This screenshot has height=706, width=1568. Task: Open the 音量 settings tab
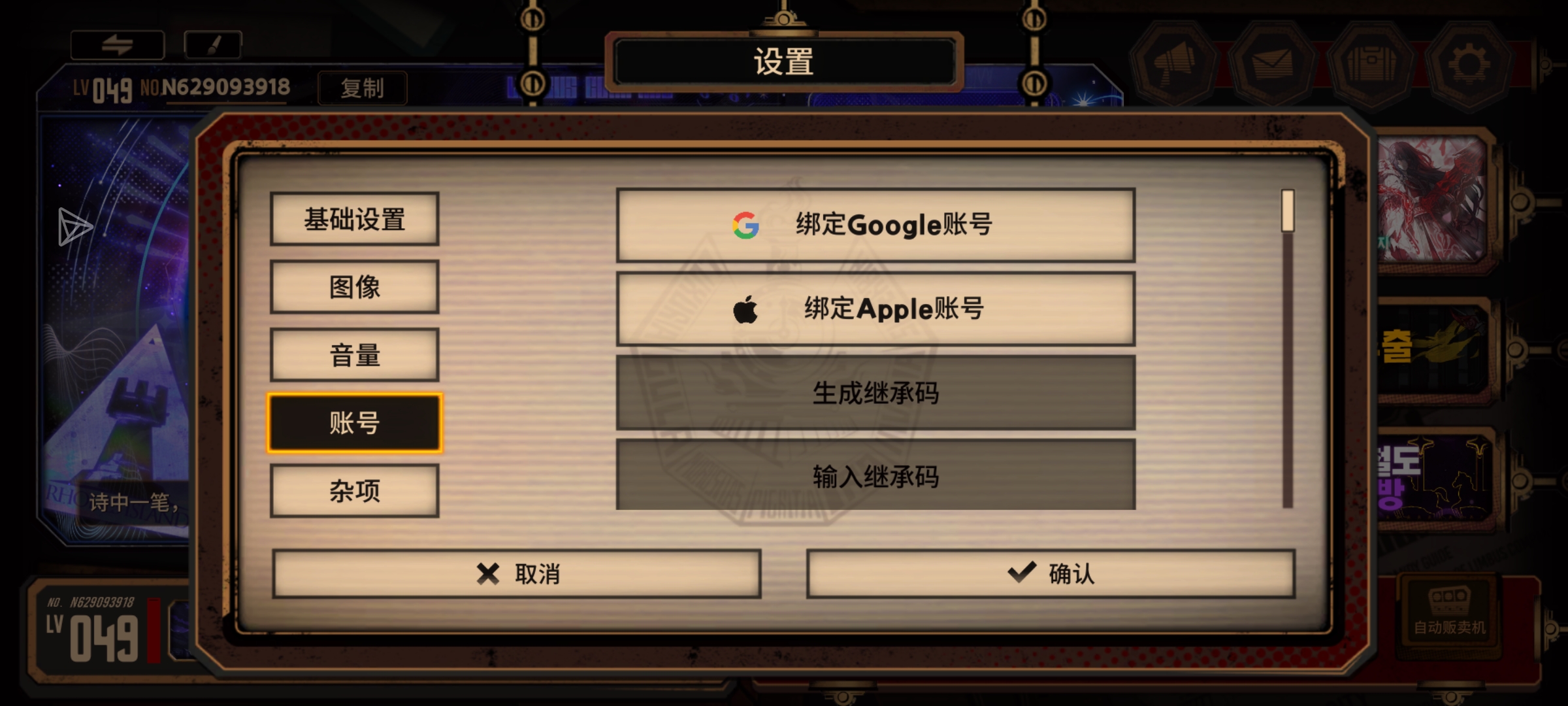click(x=354, y=355)
